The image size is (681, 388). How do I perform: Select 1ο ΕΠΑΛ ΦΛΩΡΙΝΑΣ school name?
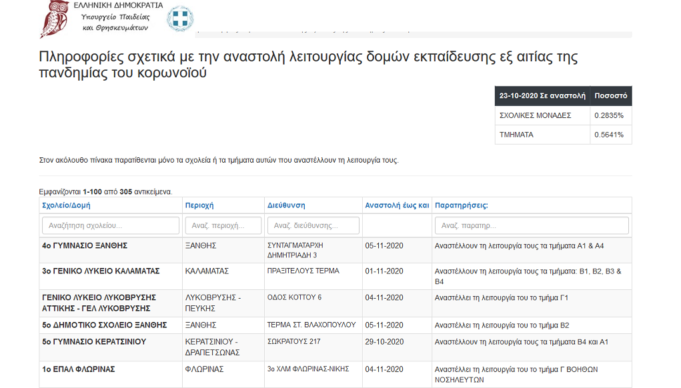pos(79,369)
